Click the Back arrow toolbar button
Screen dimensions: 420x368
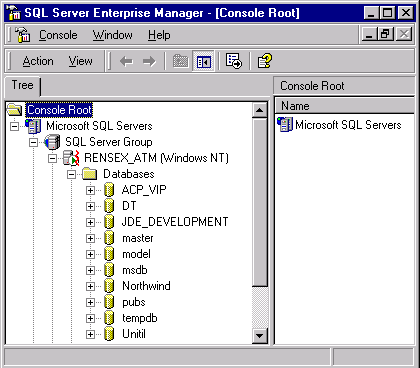click(126, 61)
